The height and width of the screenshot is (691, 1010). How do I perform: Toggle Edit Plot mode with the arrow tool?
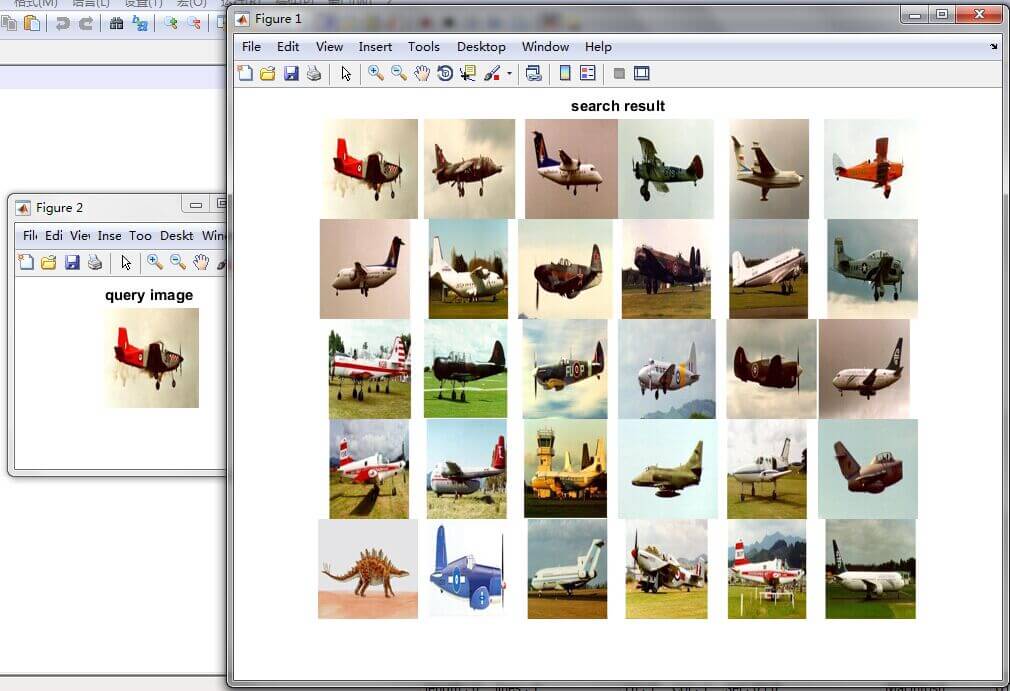[344, 73]
